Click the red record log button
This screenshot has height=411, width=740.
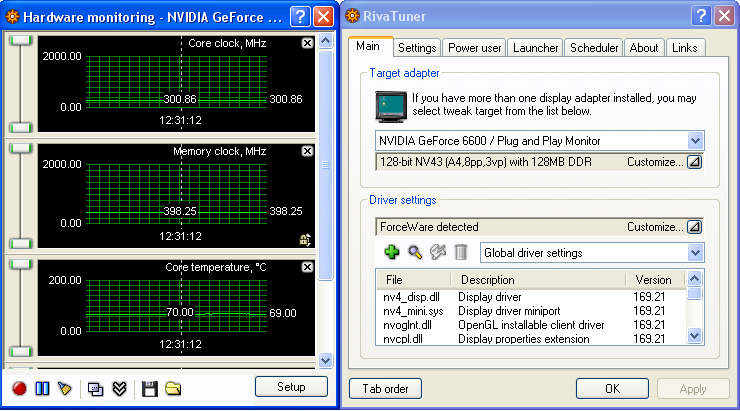pos(19,389)
